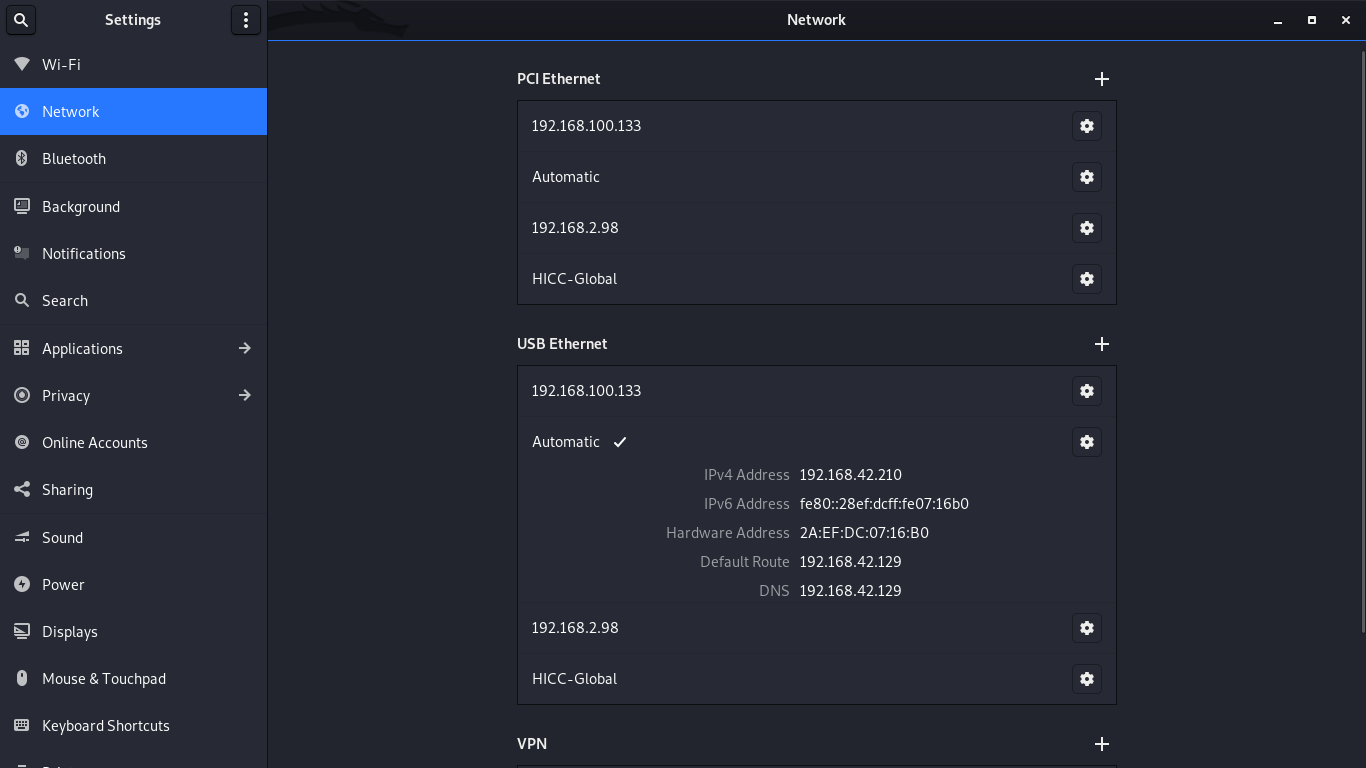This screenshot has width=1366, height=768.
Task: Click the Keyboard Shortcuts icon in sidebar
Action: tap(22, 726)
